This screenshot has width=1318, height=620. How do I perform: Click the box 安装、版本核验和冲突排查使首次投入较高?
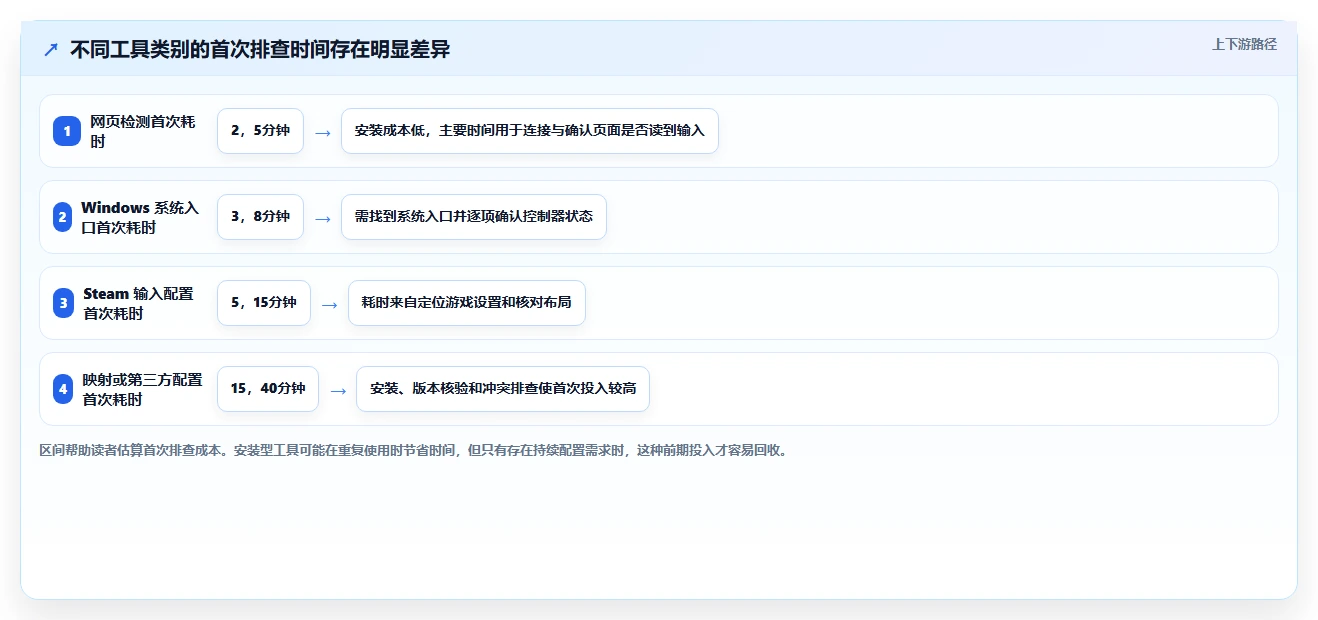(503, 389)
